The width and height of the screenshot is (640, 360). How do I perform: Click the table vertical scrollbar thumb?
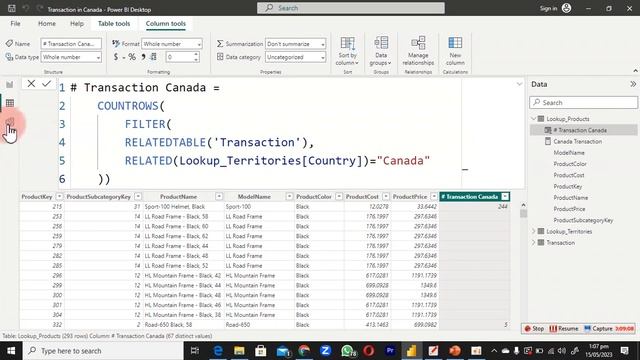pyautogui.click(x=523, y=213)
